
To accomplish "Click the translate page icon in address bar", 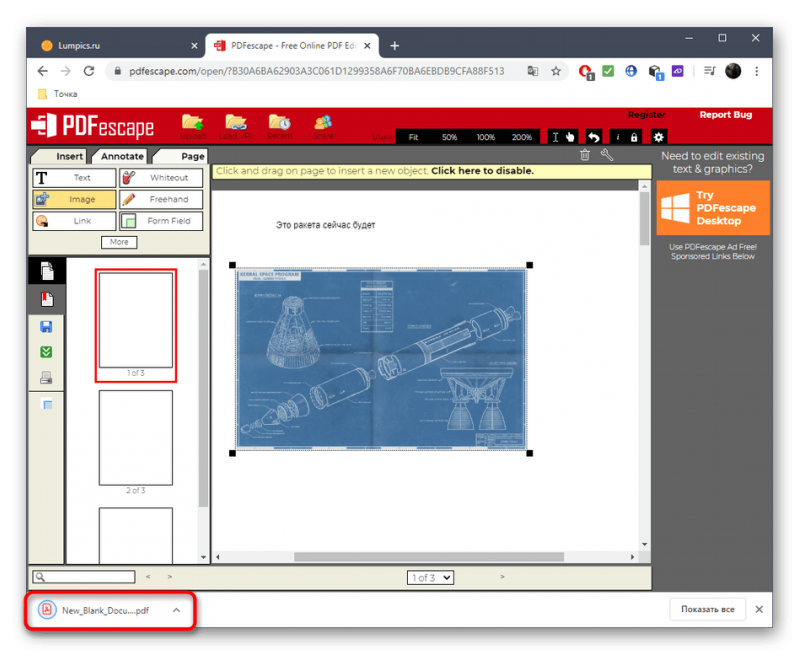I will tap(533, 71).
